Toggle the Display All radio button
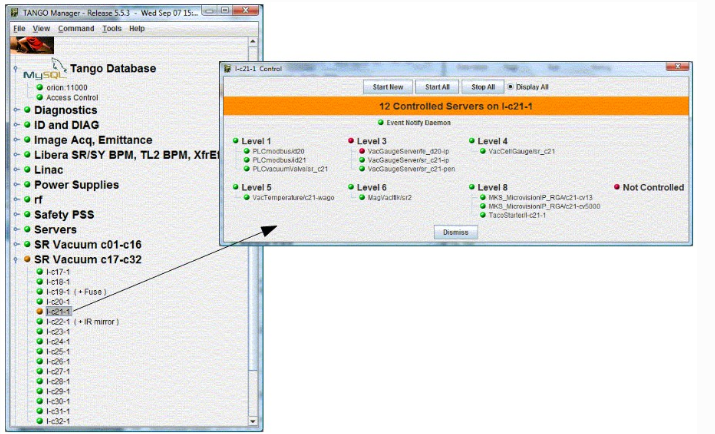Image resolution: width=715 pixels, height=434 pixels. click(x=510, y=87)
